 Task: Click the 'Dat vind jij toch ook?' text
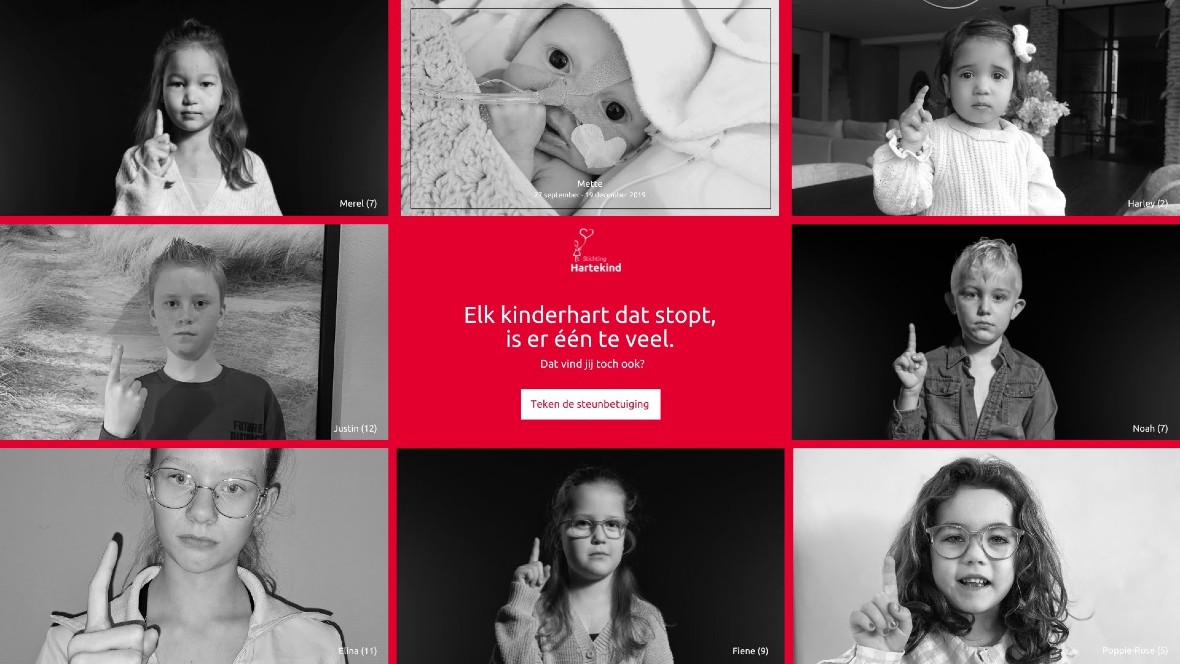592,364
